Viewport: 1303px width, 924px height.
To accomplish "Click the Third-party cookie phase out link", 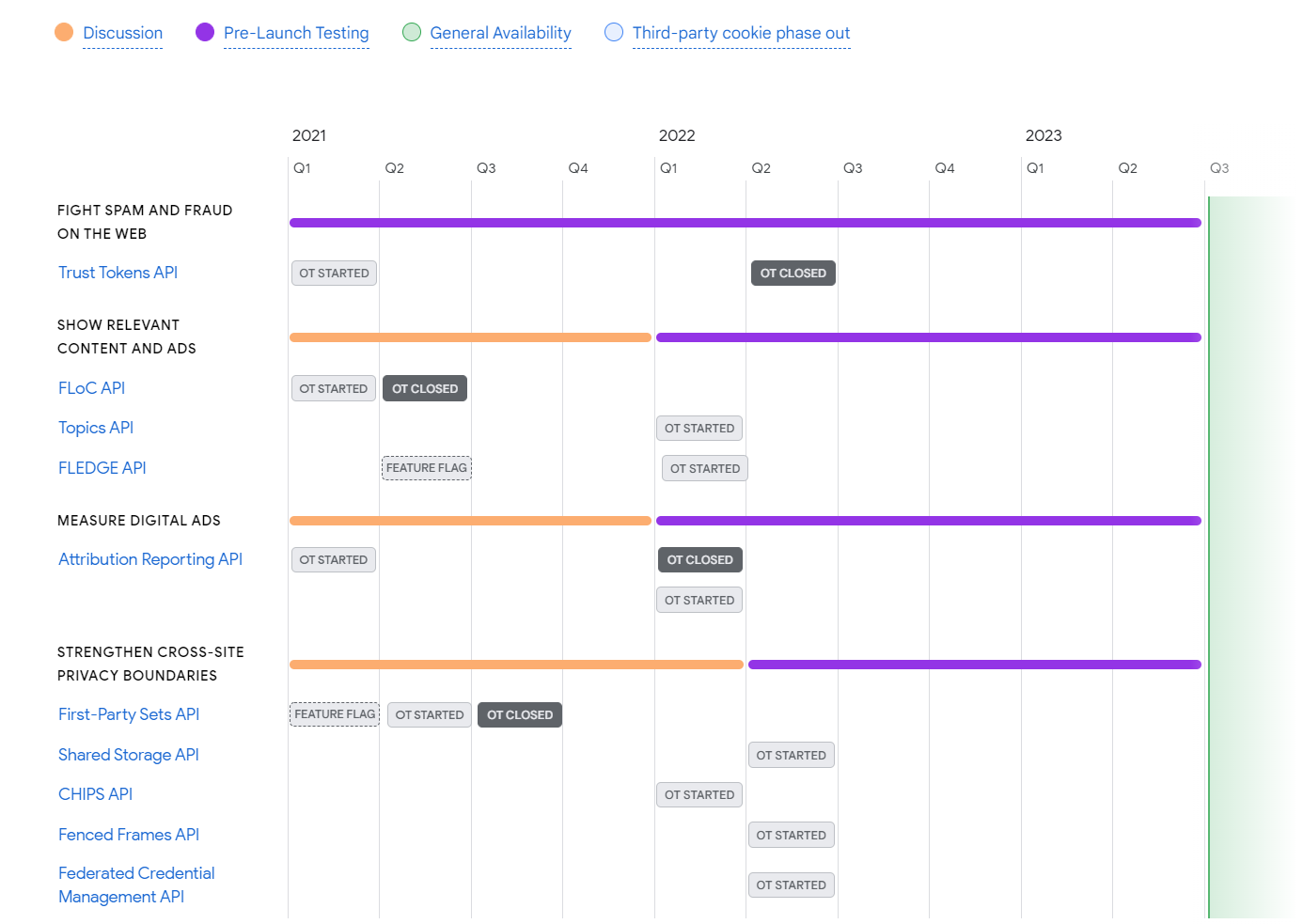I will [x=741, y=33].
